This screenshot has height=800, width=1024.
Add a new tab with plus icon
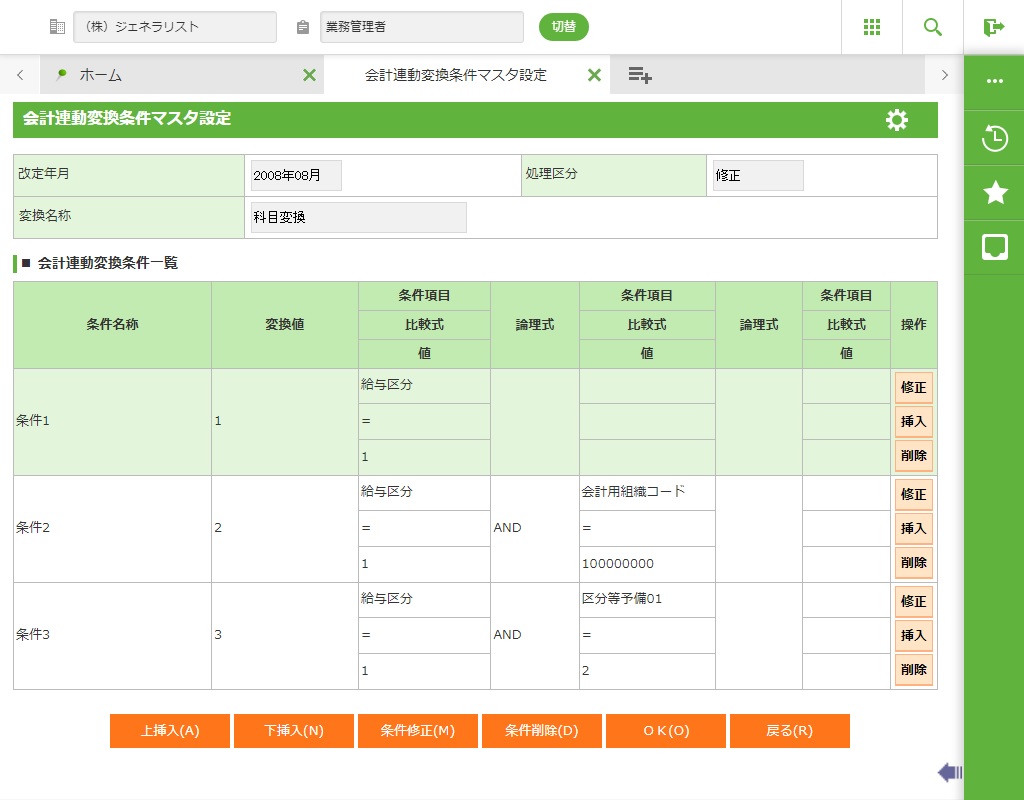(640, 75)
